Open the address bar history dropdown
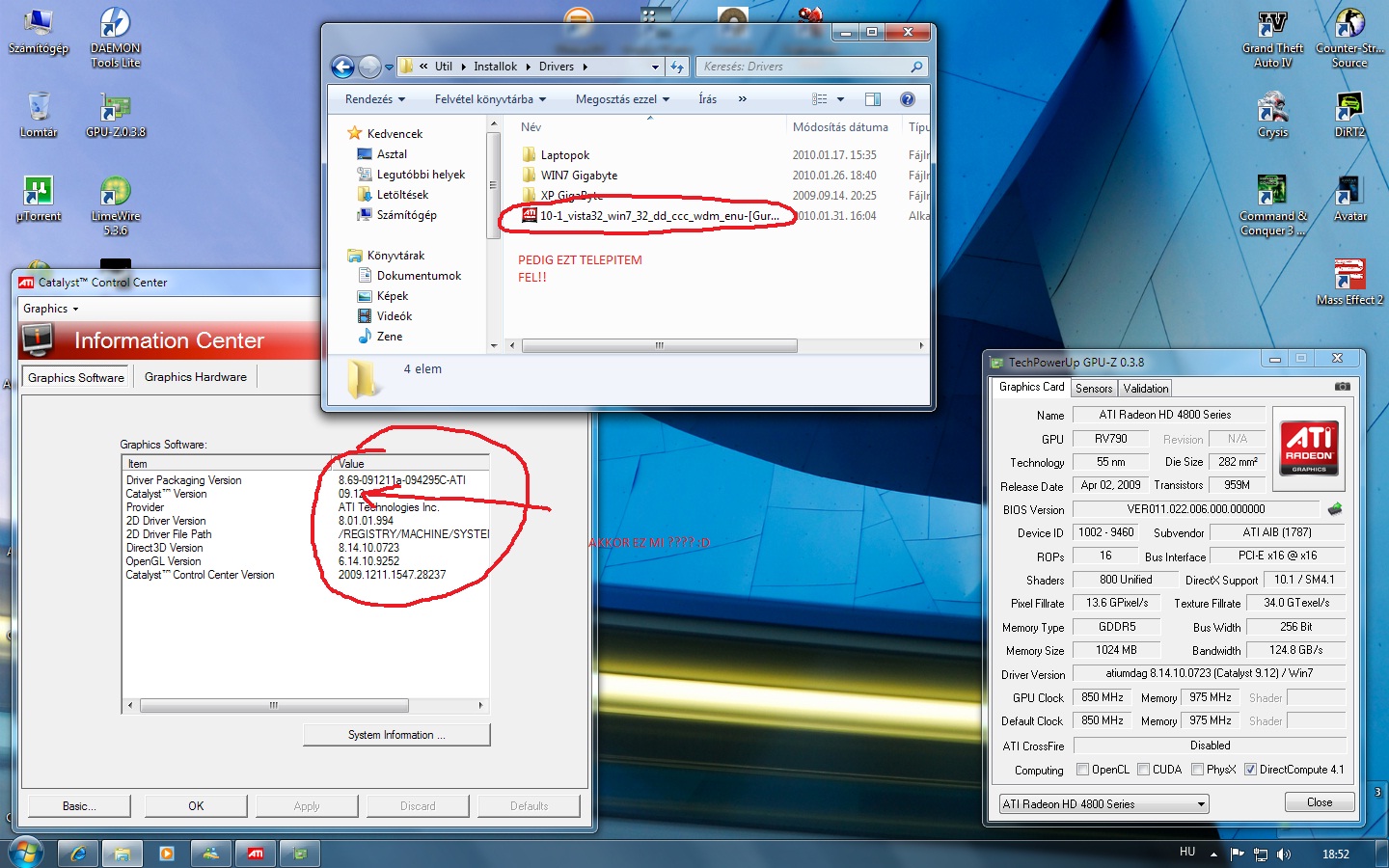 point(655,67)
